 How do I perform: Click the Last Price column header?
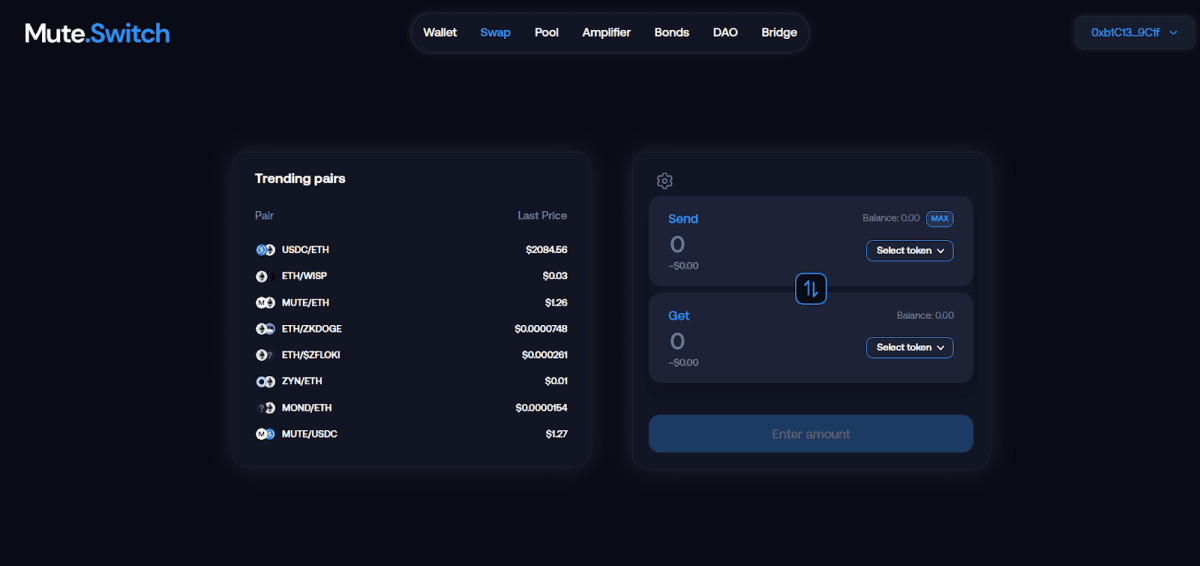point(542,215)
